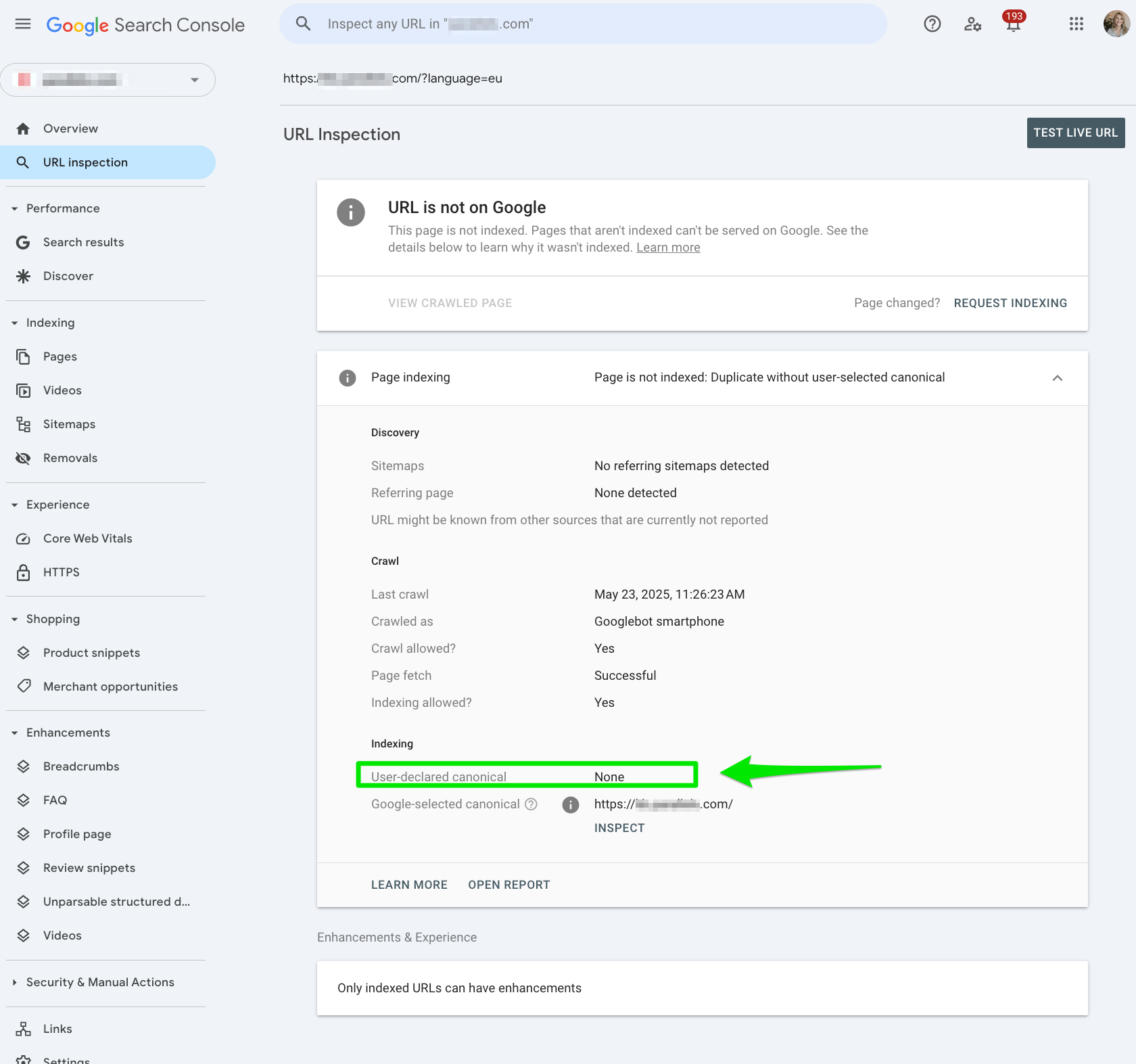Collapse the Enhancements section
The width and height of the screenshot is (1136, 1064).
pos(14,733)
